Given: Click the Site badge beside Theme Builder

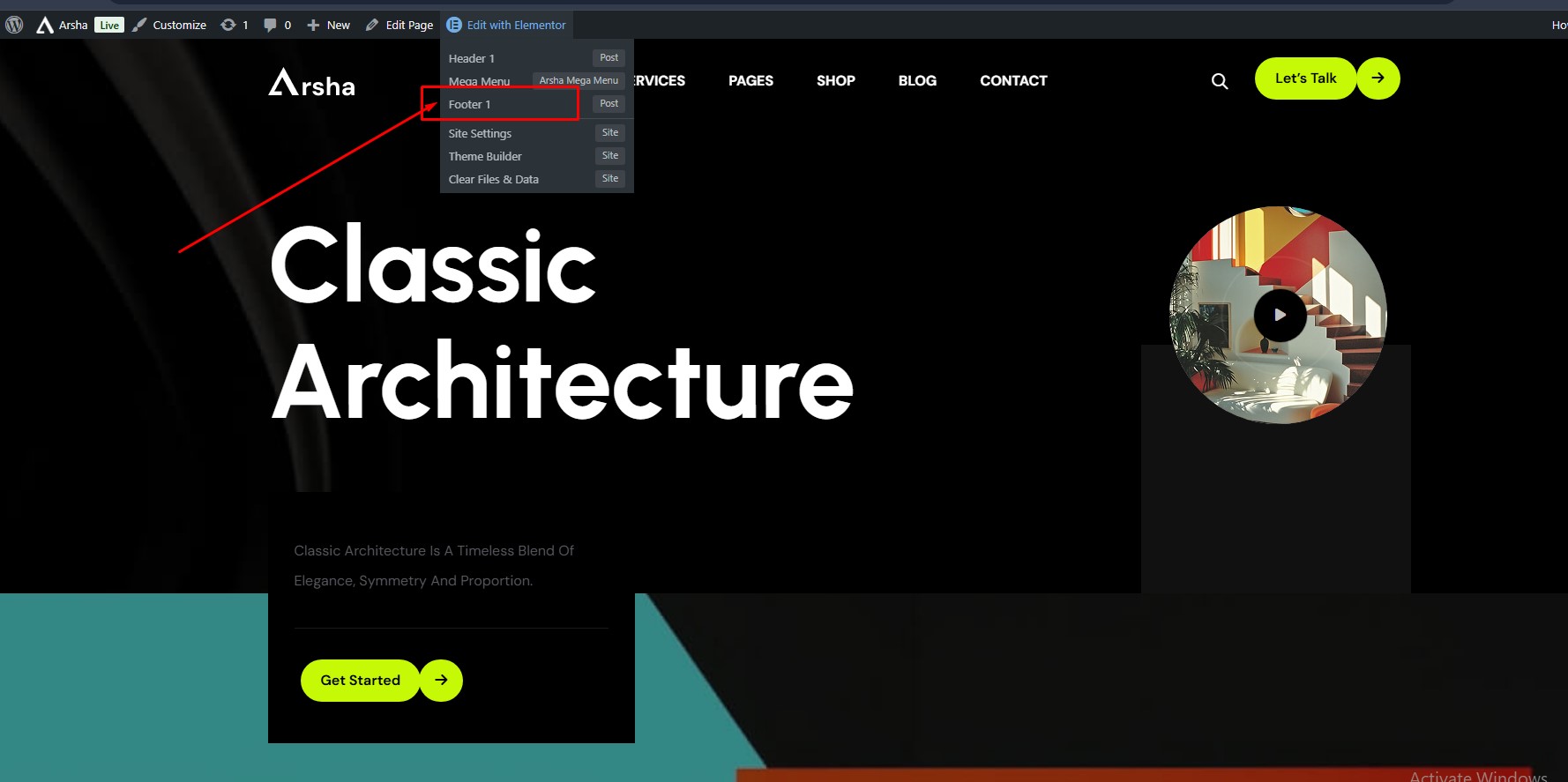Looking at the screenshot, I should pos(610,155).
